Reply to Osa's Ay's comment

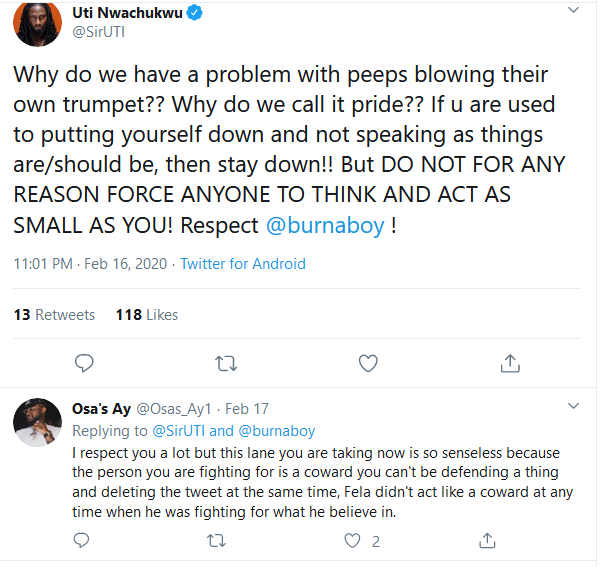tap(85, 541)
